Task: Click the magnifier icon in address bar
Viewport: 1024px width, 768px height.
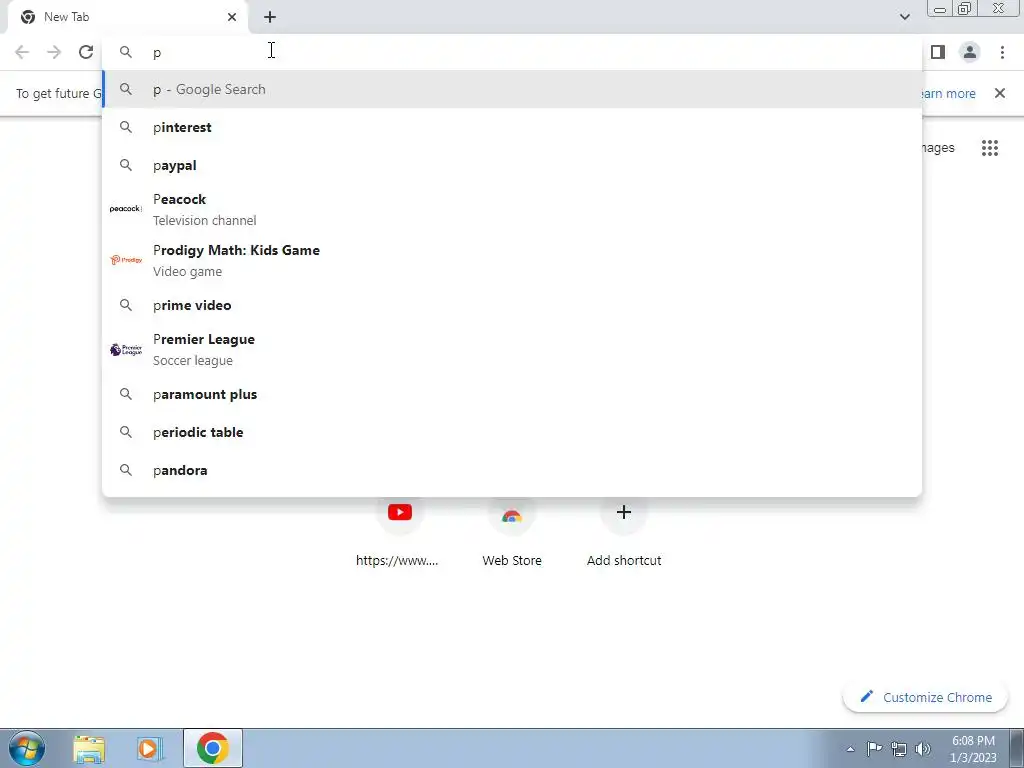Action: tap(125, 52)
